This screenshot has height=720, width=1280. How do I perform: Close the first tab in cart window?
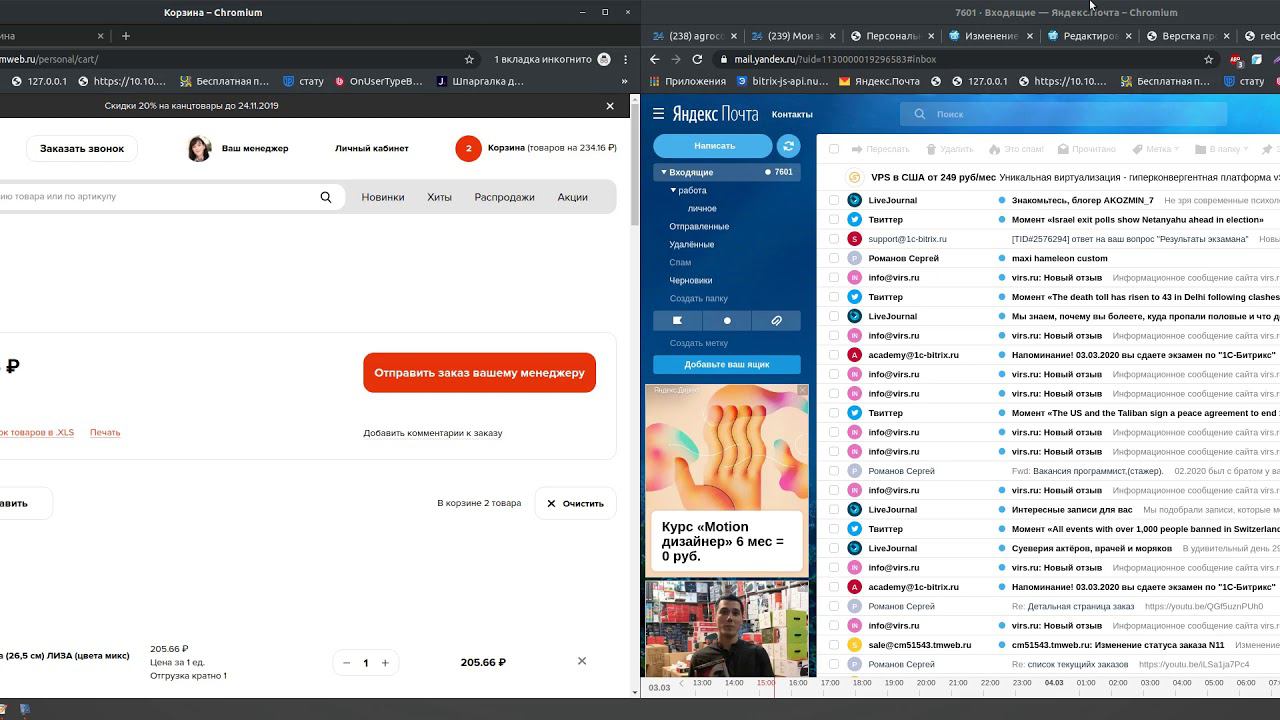[x=100, y=36]
